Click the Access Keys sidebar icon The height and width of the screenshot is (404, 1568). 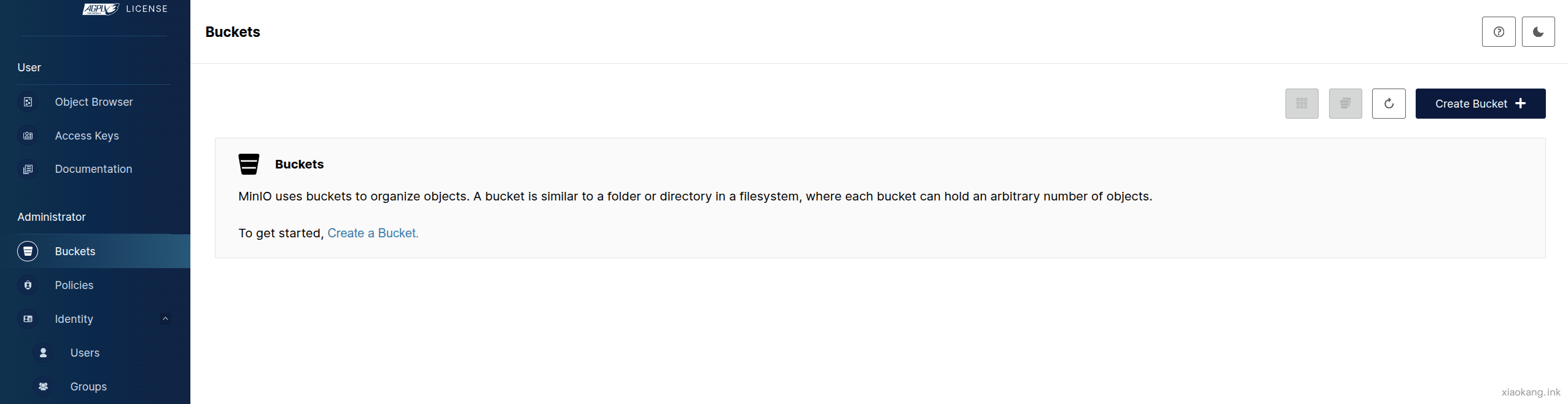[28, 136]
